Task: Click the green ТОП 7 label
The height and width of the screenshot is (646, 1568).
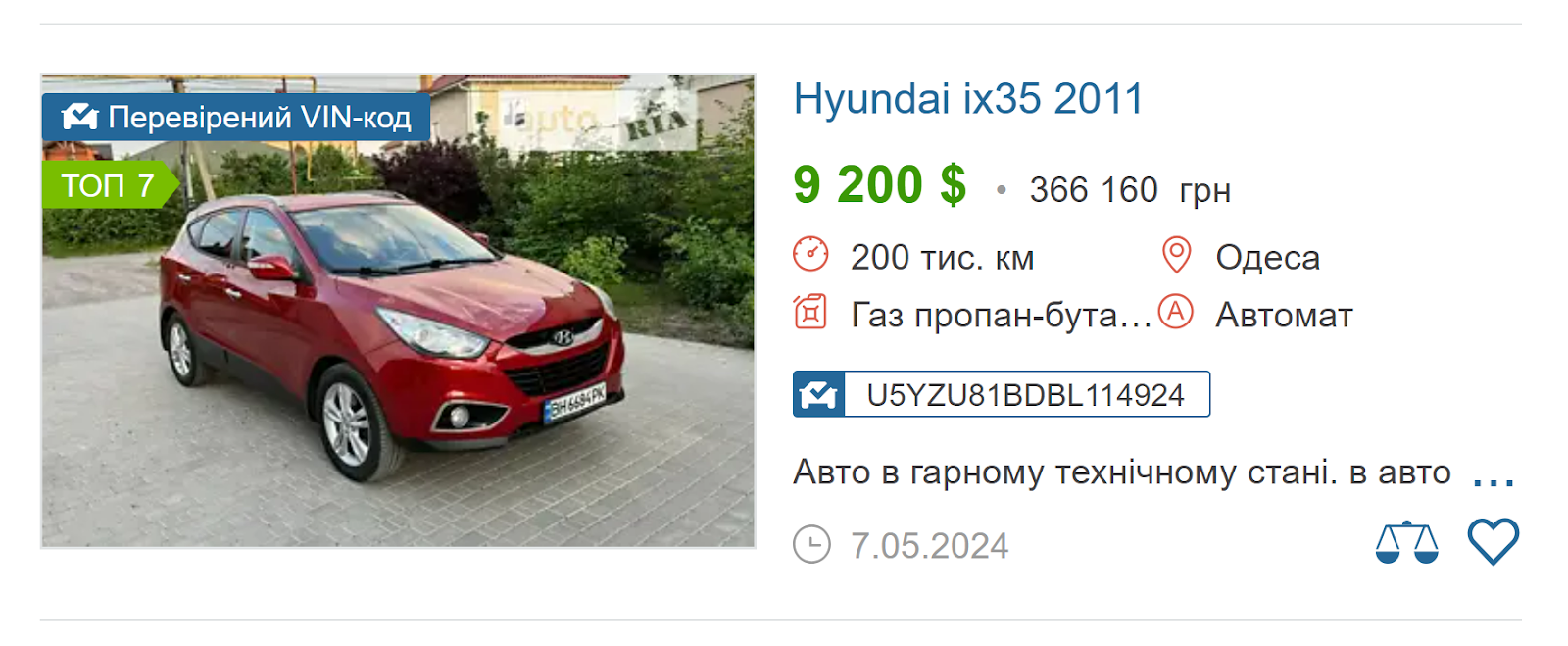Action: [x=109, y=184]
